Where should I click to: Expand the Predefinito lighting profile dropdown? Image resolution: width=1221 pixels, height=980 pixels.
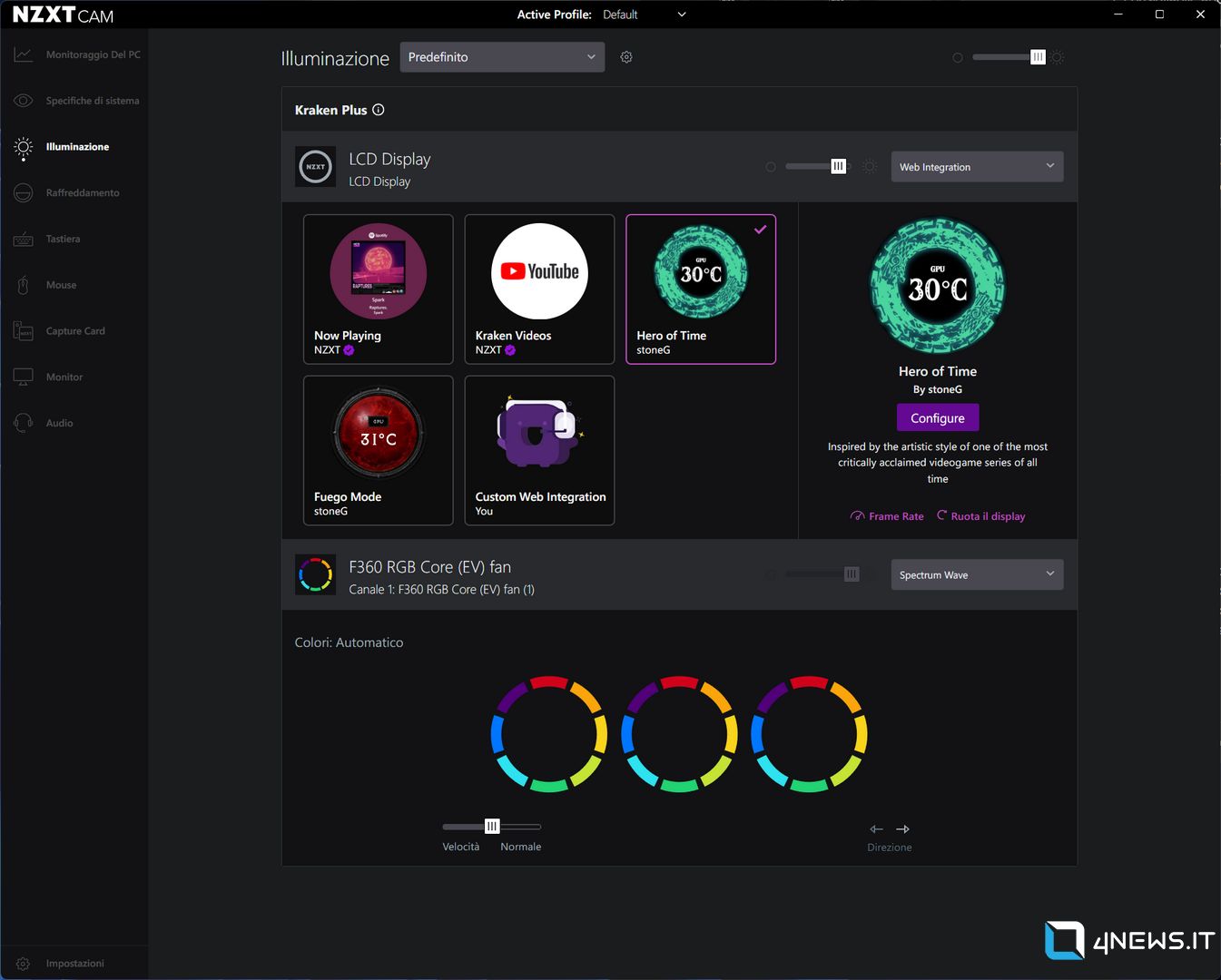(502, 57)
